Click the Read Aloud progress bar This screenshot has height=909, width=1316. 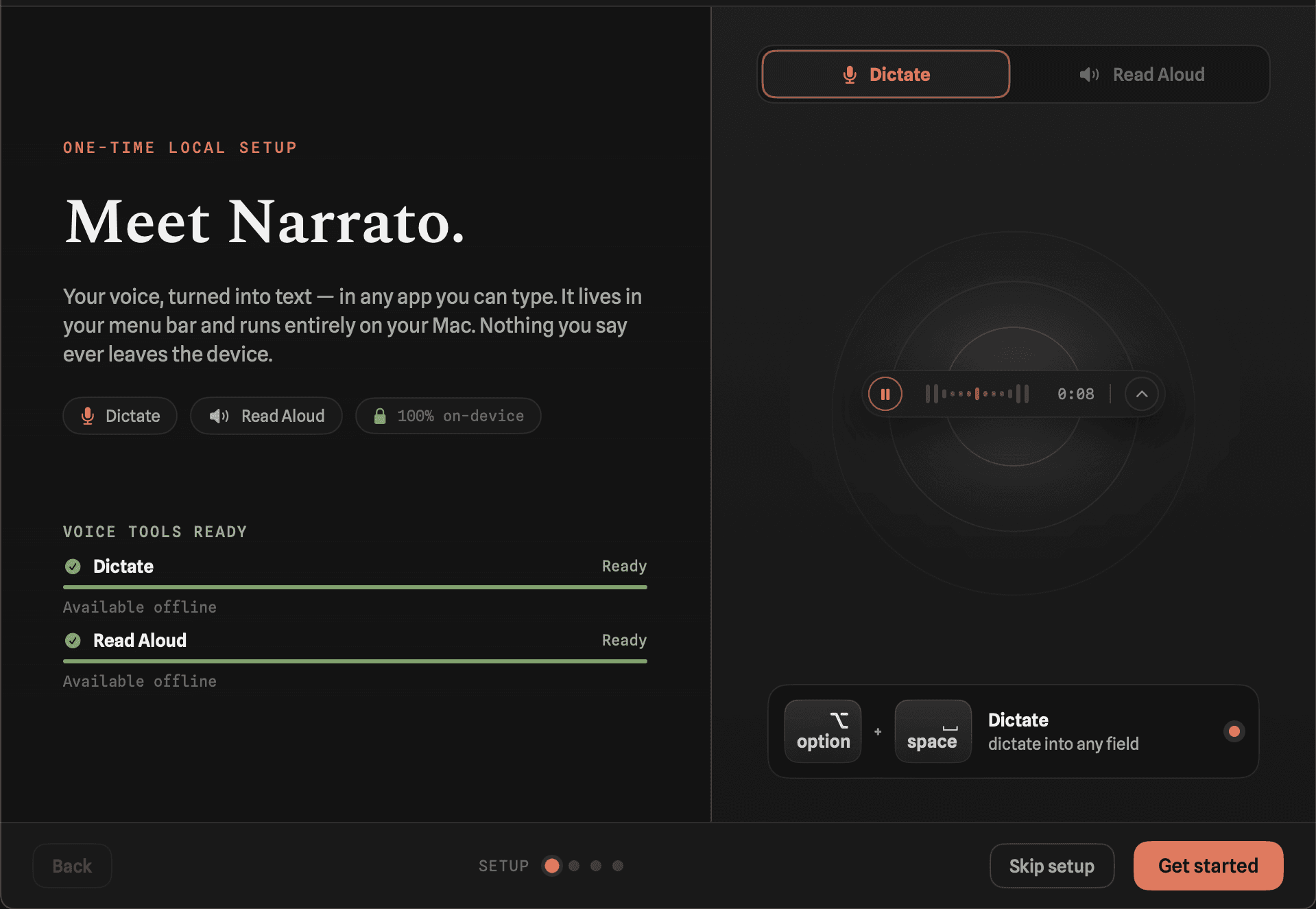click(355, 661)
